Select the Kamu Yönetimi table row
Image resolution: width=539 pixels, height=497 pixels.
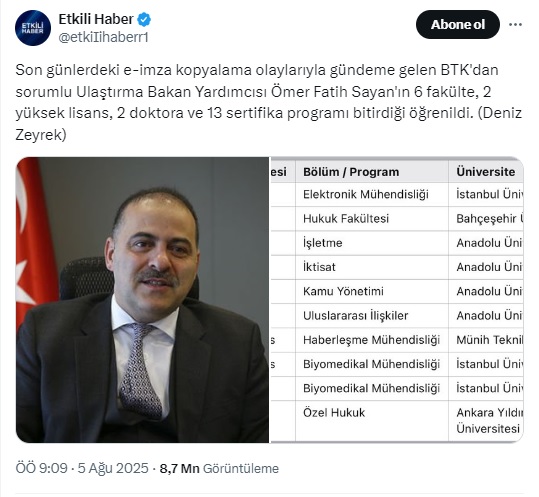397,291
